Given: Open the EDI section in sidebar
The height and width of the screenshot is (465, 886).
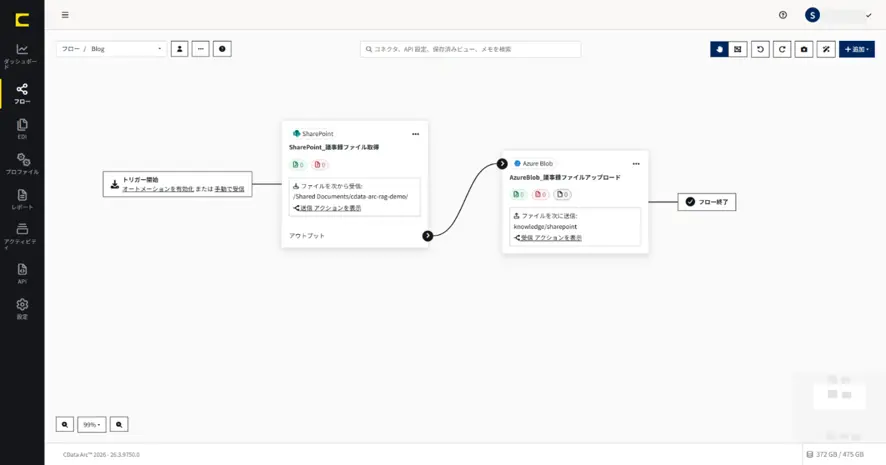Looking at the screenshot, I should tap(22, 128).
